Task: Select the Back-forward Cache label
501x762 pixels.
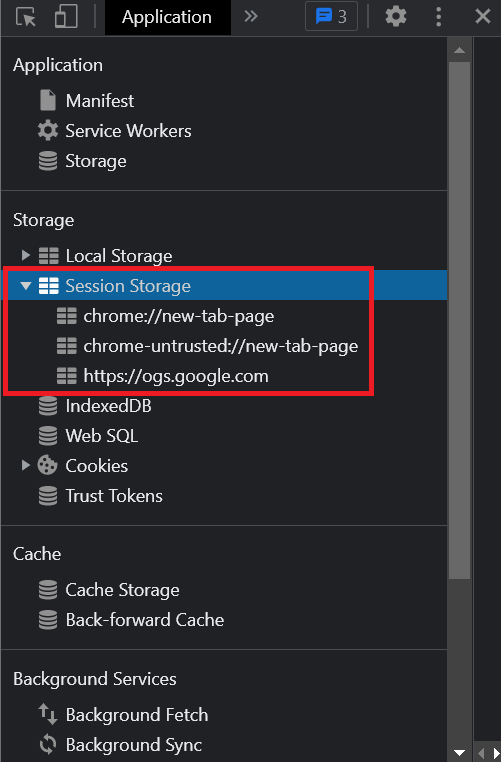Action: [145, 620]
